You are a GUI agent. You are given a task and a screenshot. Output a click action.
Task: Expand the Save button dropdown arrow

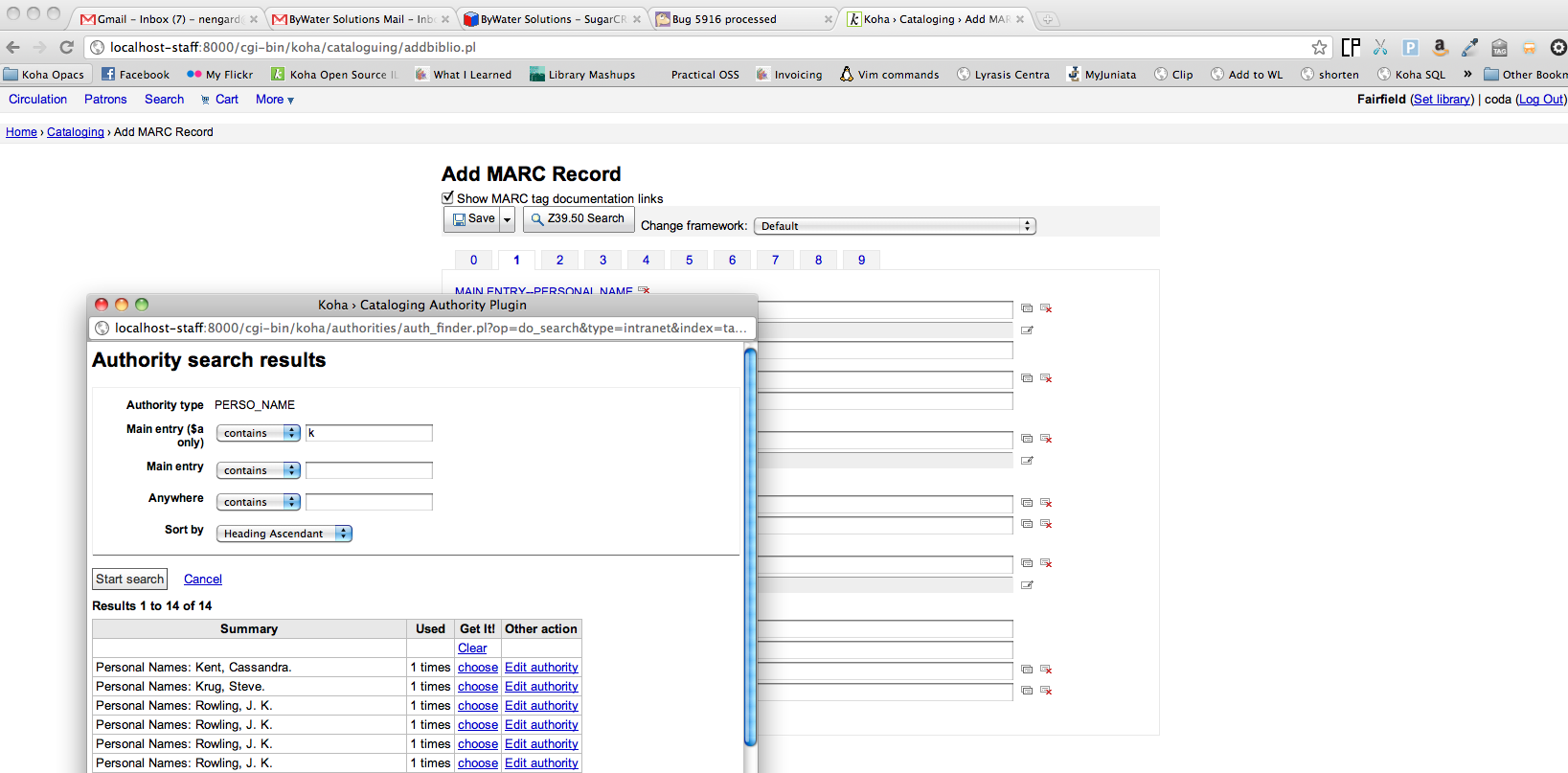pos(508,219)
